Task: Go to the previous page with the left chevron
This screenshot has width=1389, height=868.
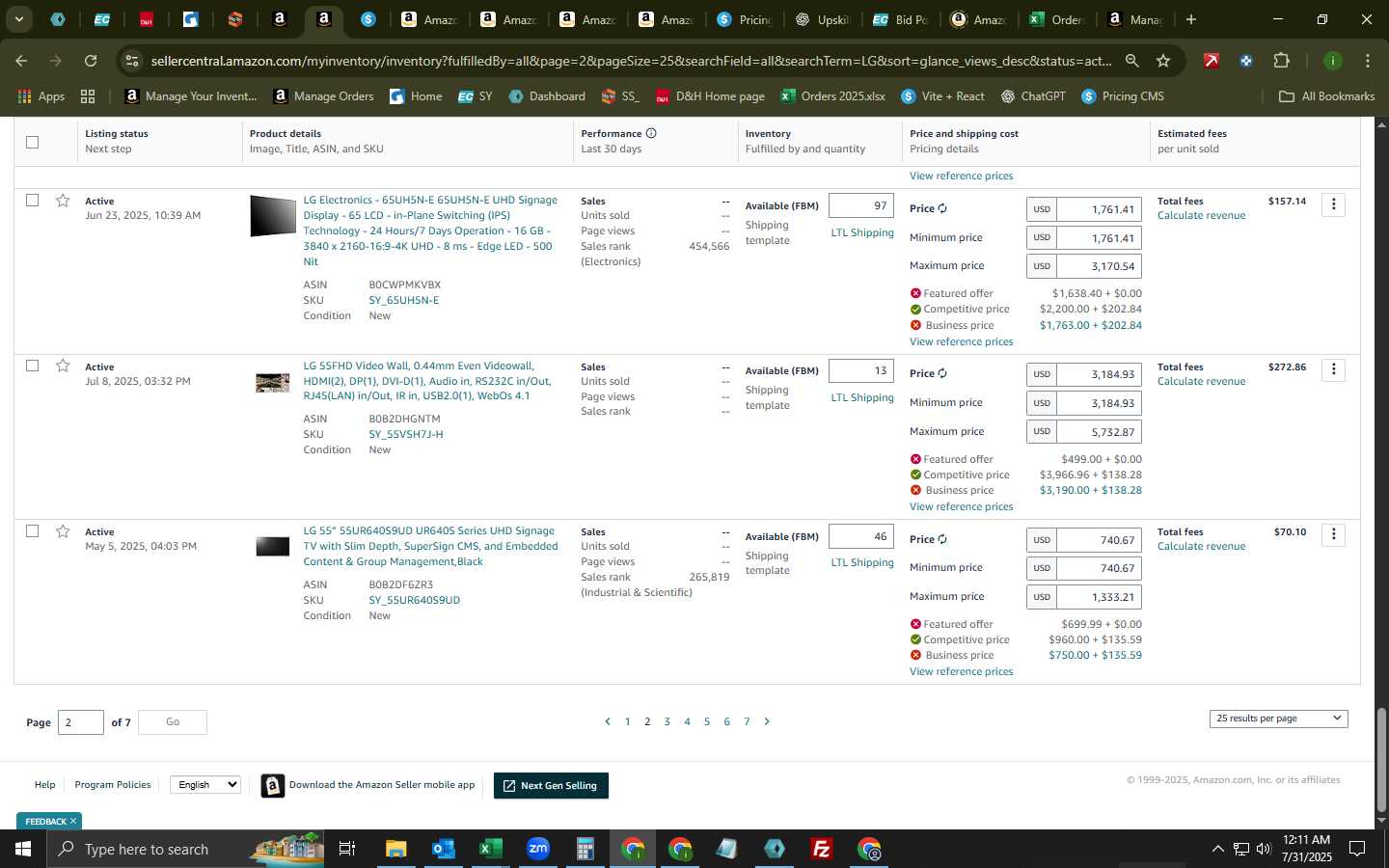Action: pyautogui.click(x=608, y=721)
